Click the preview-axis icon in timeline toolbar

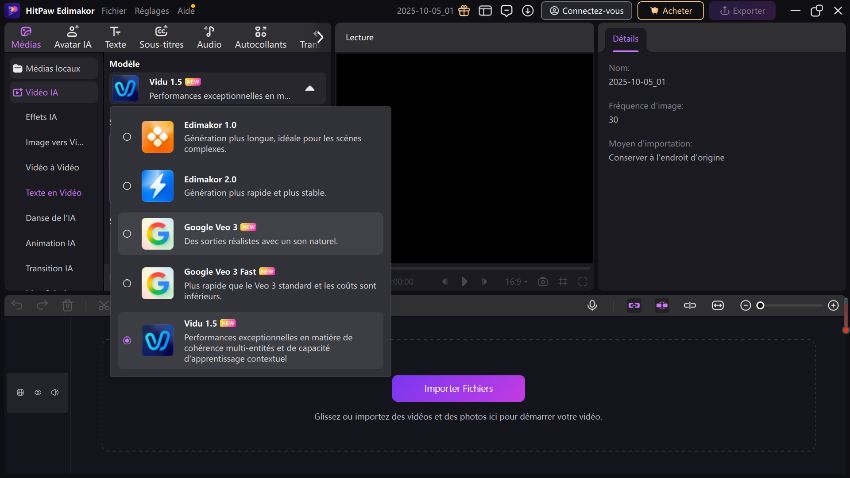[x=690, y=306]
